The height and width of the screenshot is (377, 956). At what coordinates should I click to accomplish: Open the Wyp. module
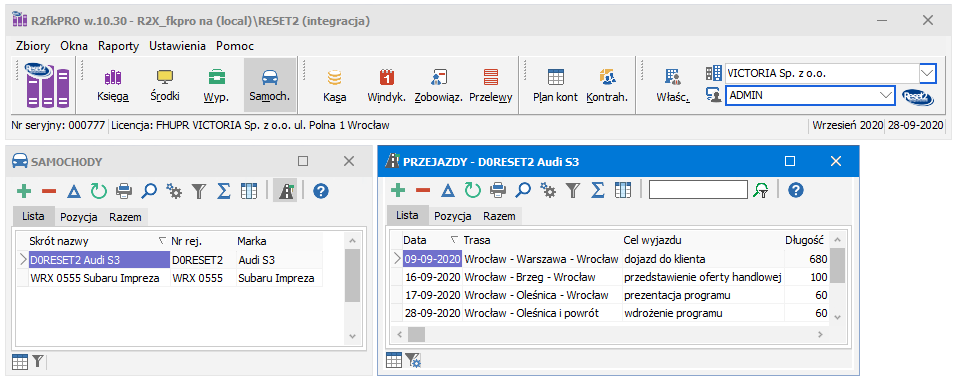(216, 85)
